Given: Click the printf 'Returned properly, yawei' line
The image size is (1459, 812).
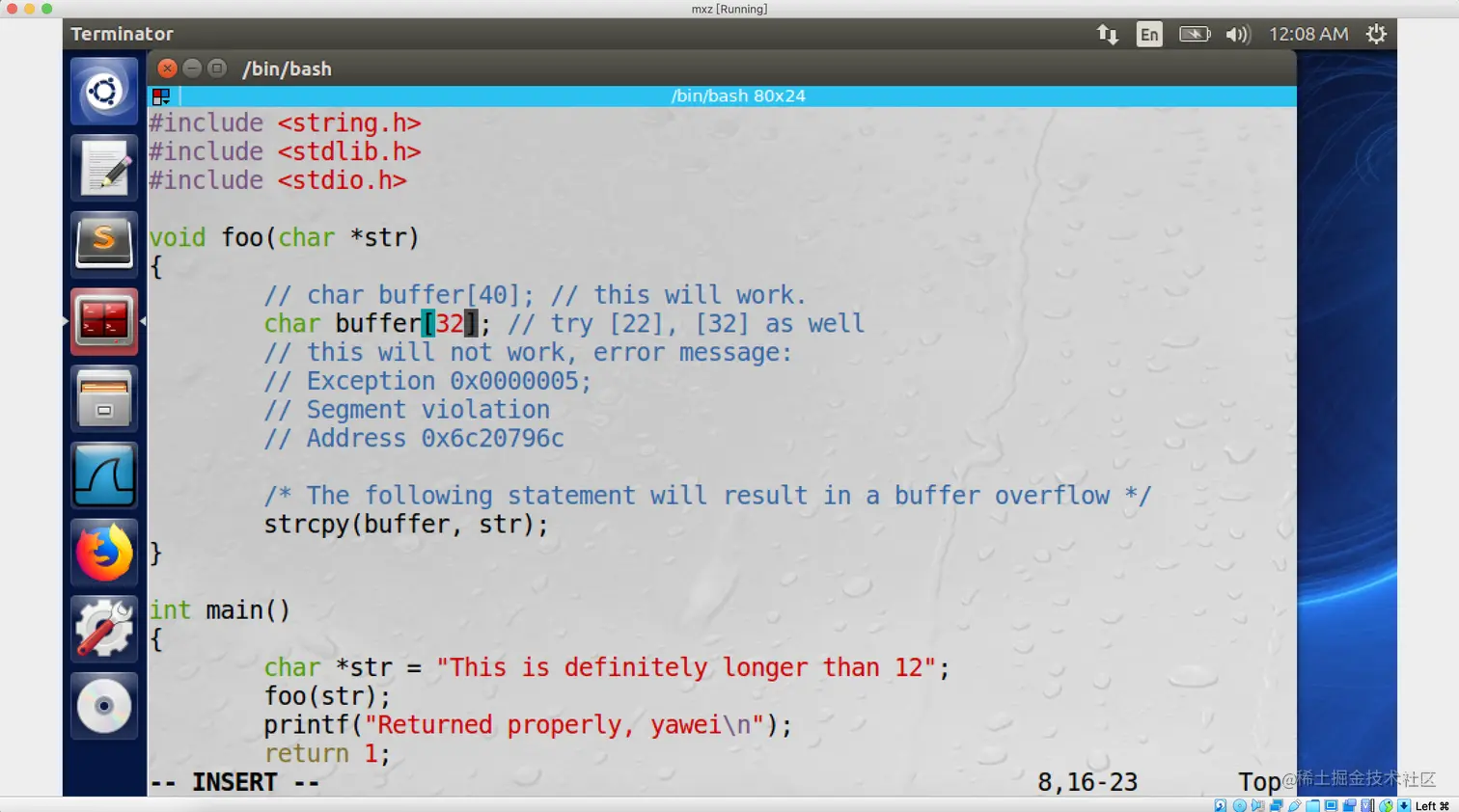Looking at the screenshot, I should pyautogui.click(x=529, y=725).
